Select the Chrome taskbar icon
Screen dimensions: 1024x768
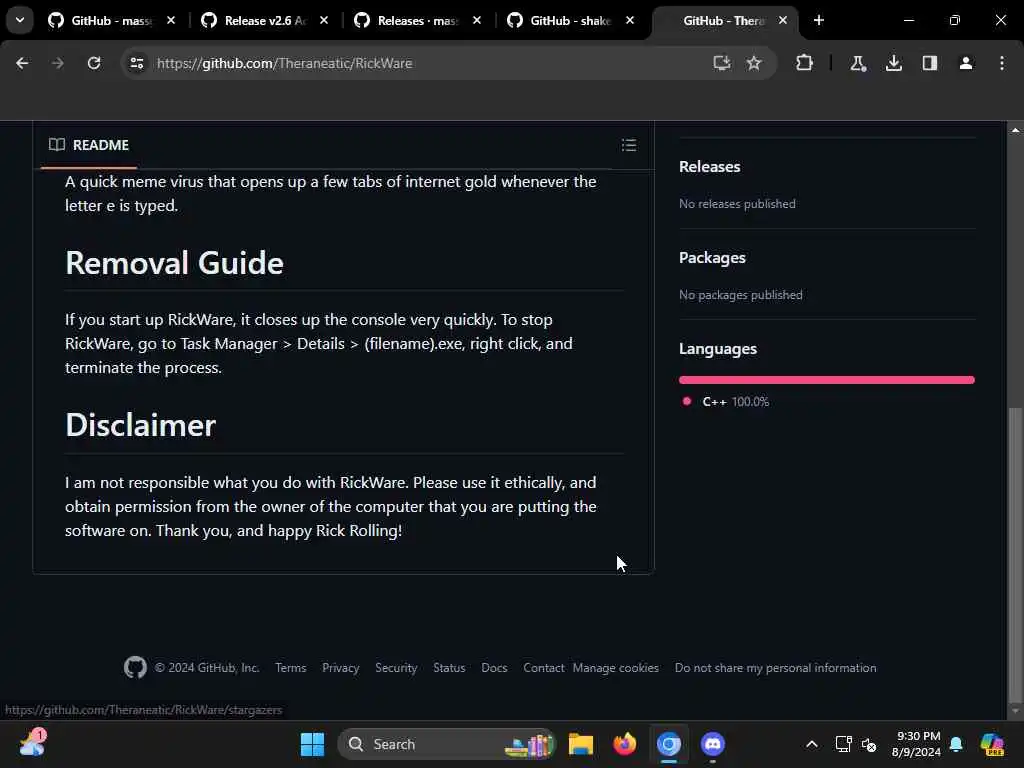point(669,744)
